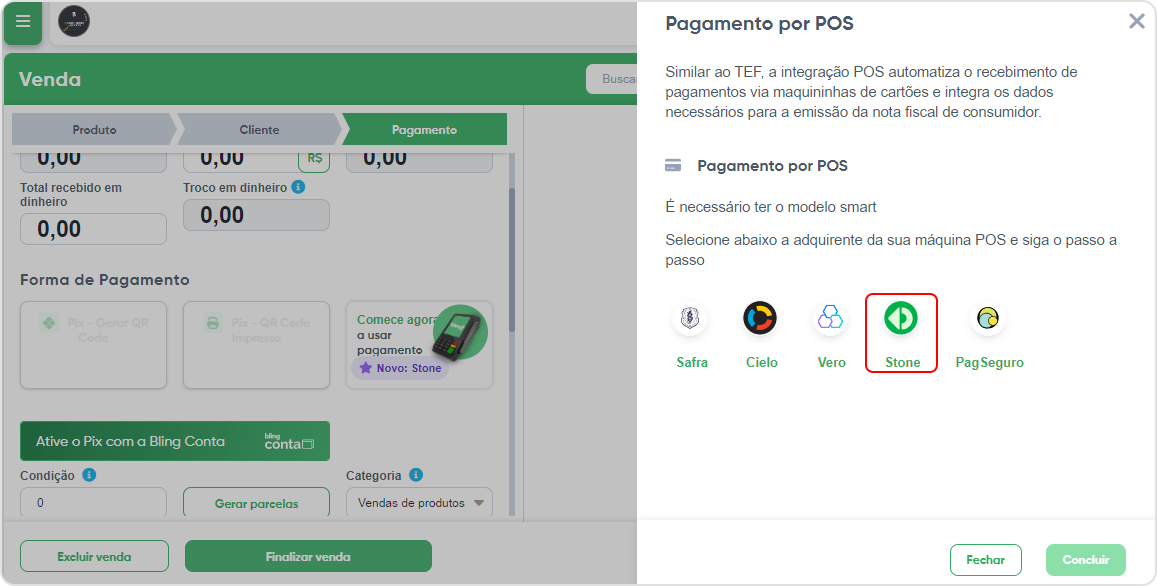
Task: Click the Finalizar venda button
Action: 308,556
